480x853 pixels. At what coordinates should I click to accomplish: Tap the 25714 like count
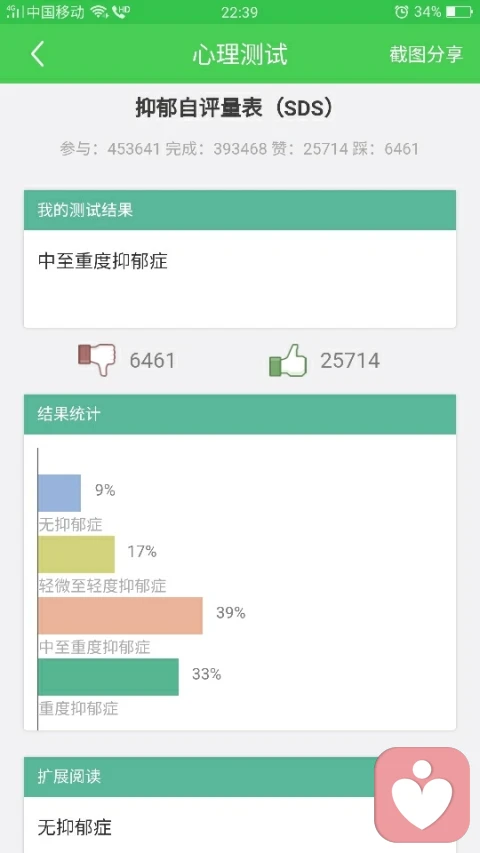tap(350, 361)
